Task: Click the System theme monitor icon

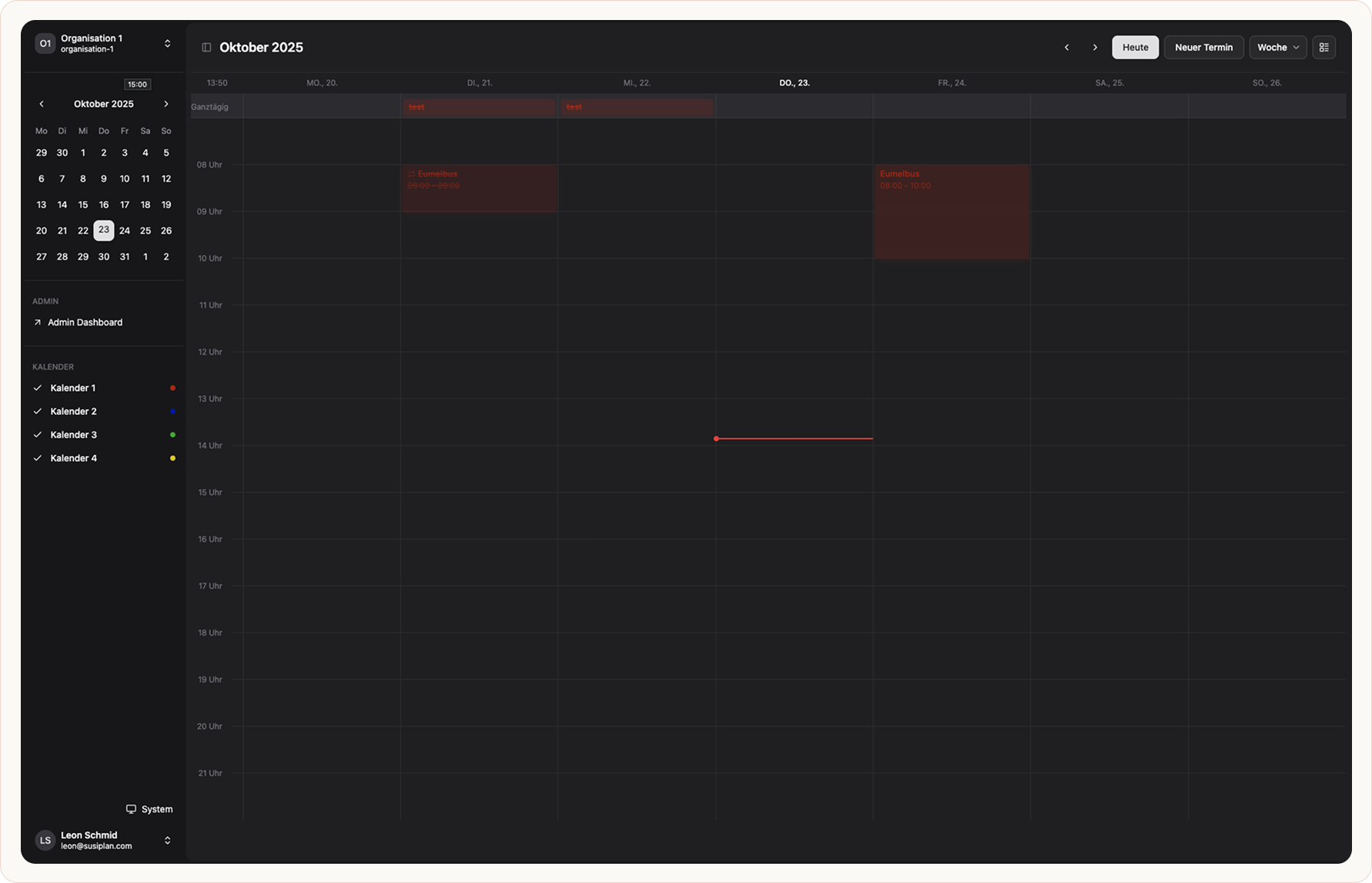Action: click(x=131, y=809)
